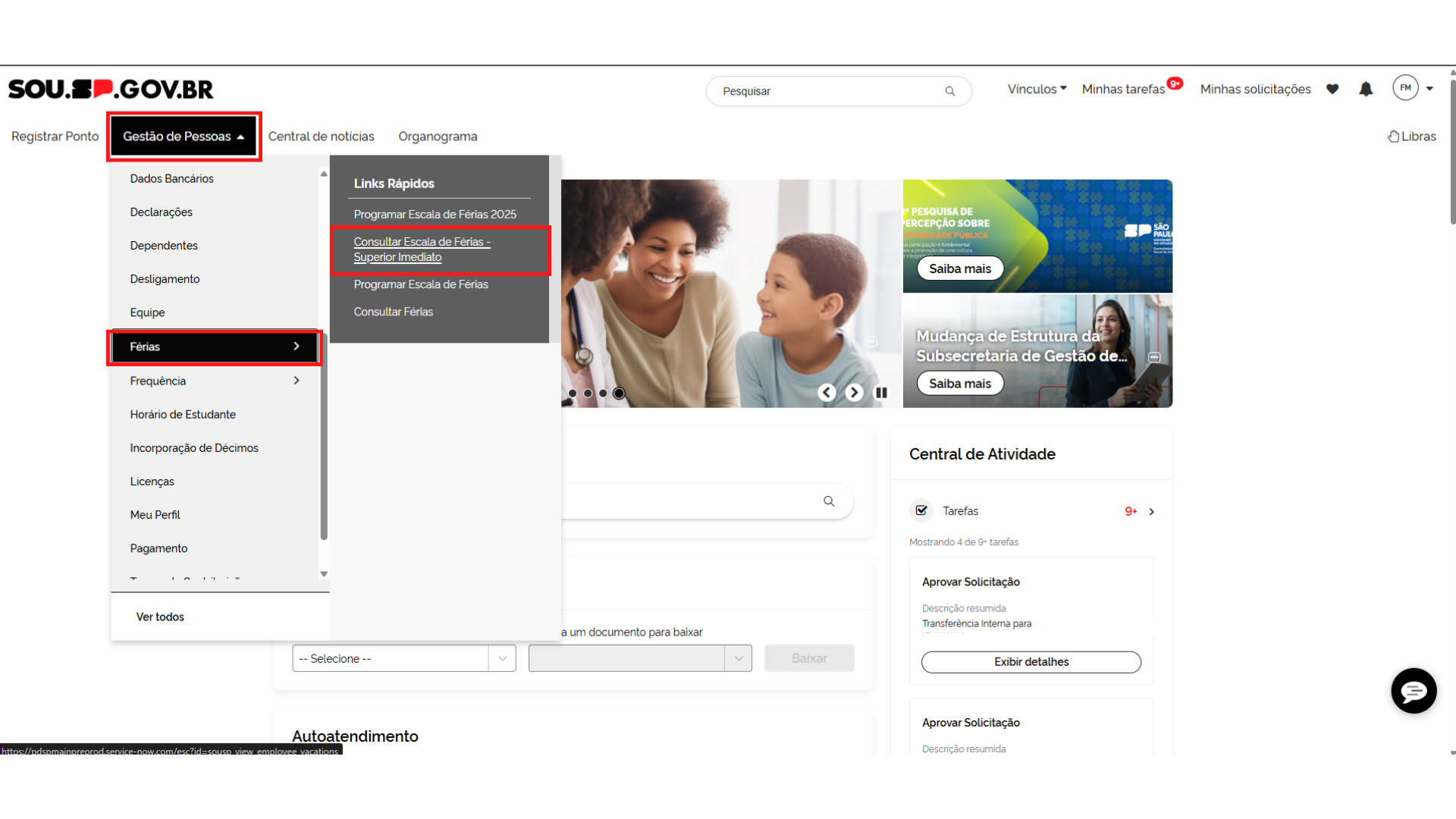Screen dimensions: 1456x819
Task: Click the favorites heart icon in header
Action: point(1332,89)
